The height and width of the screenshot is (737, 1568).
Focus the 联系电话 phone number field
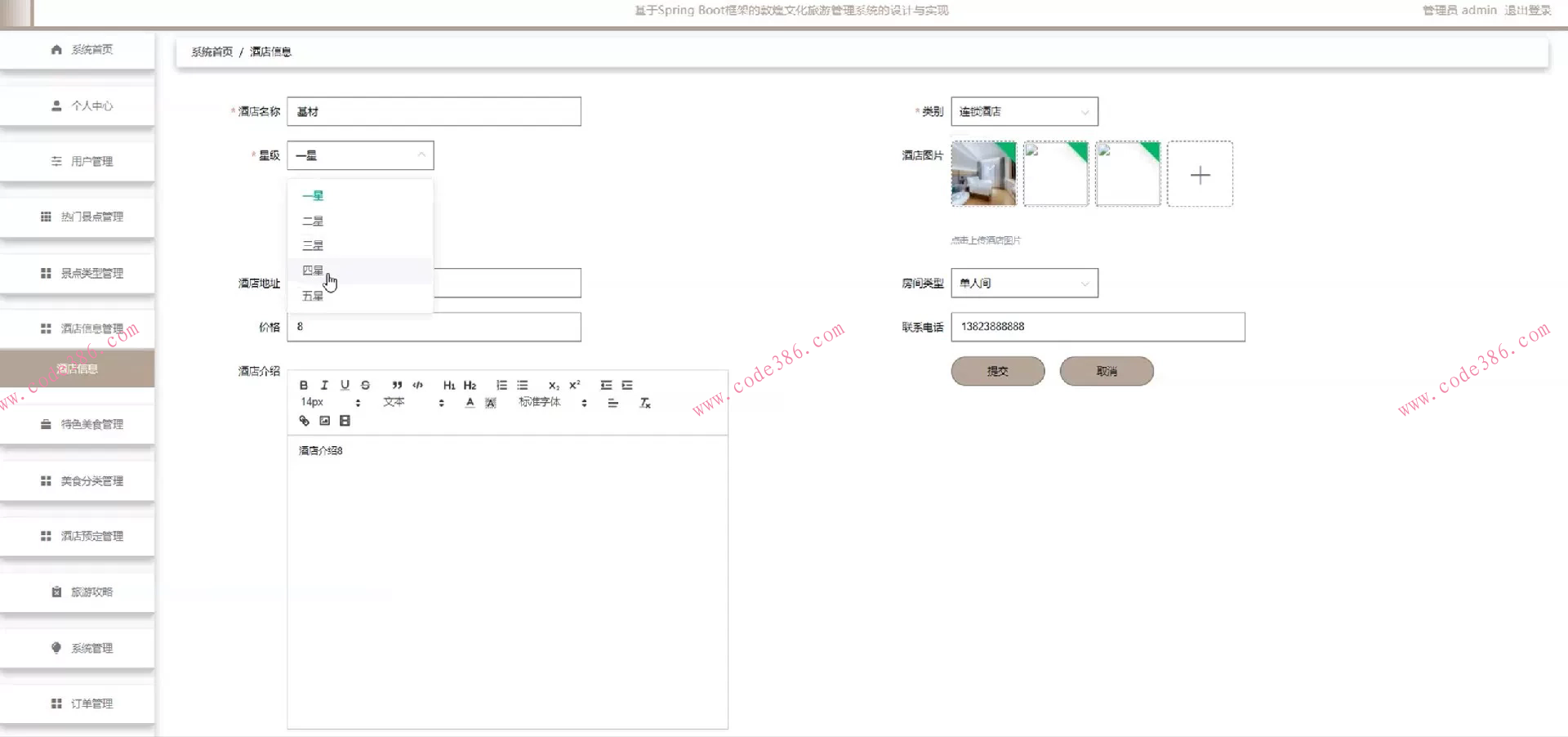point(1098,327)
